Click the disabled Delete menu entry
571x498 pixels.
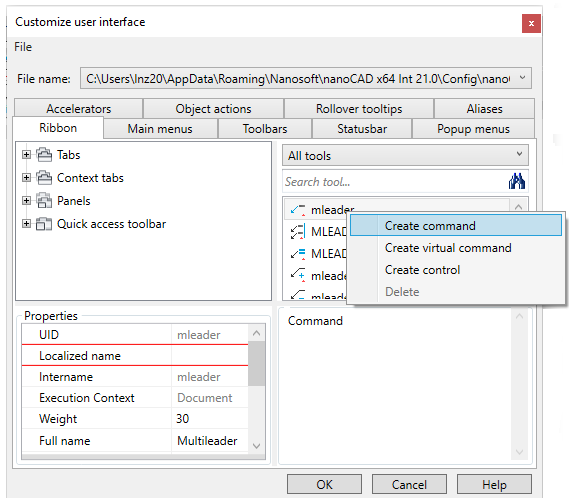point(456,292)
